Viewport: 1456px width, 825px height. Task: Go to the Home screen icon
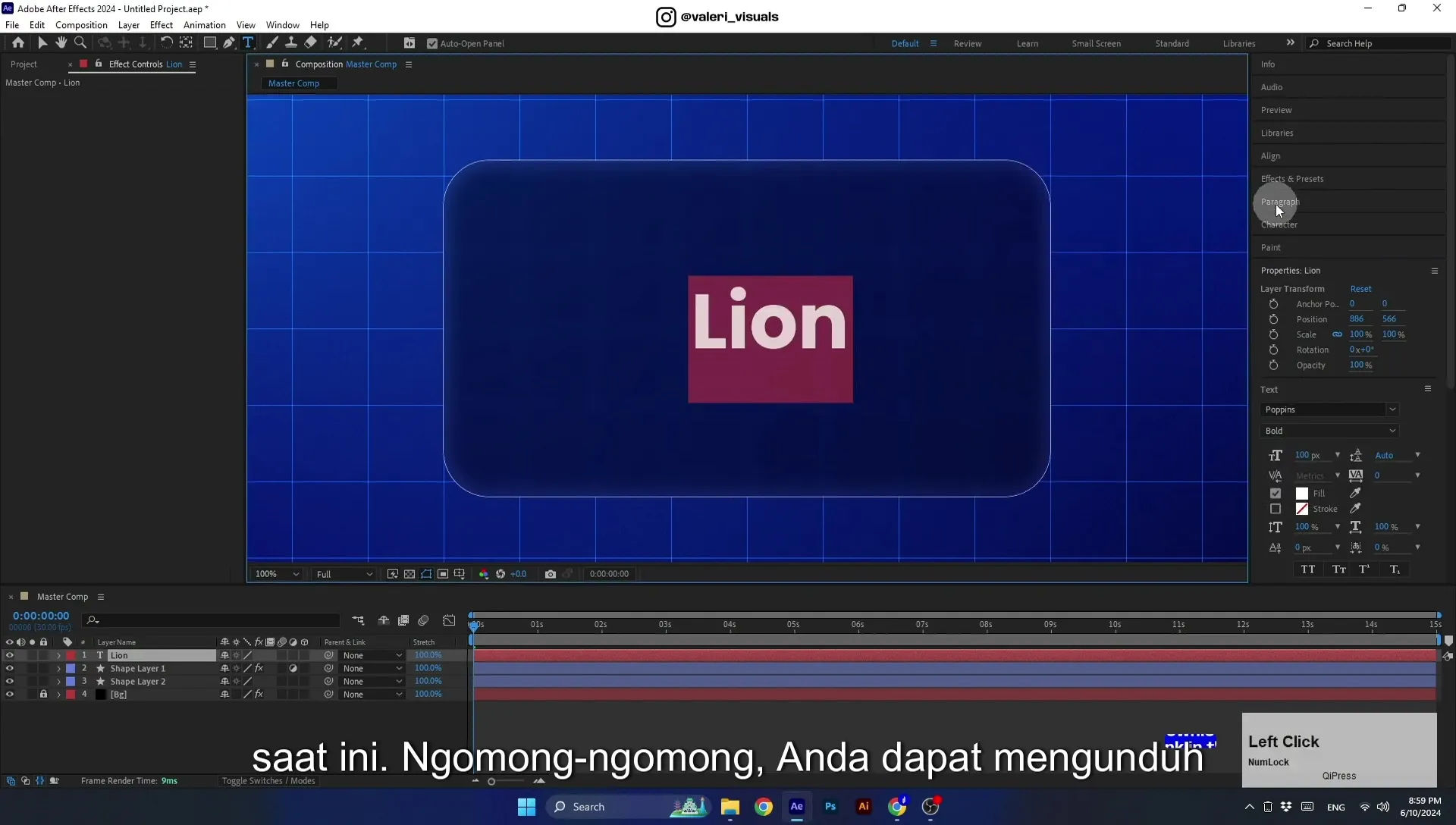[18, 43]
